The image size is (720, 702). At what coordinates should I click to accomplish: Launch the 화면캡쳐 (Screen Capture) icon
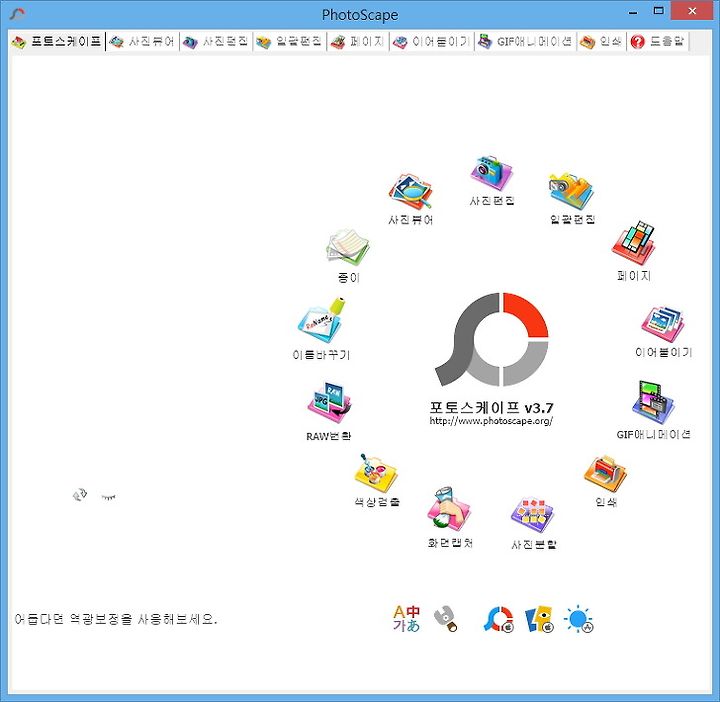tap(449, 510)
